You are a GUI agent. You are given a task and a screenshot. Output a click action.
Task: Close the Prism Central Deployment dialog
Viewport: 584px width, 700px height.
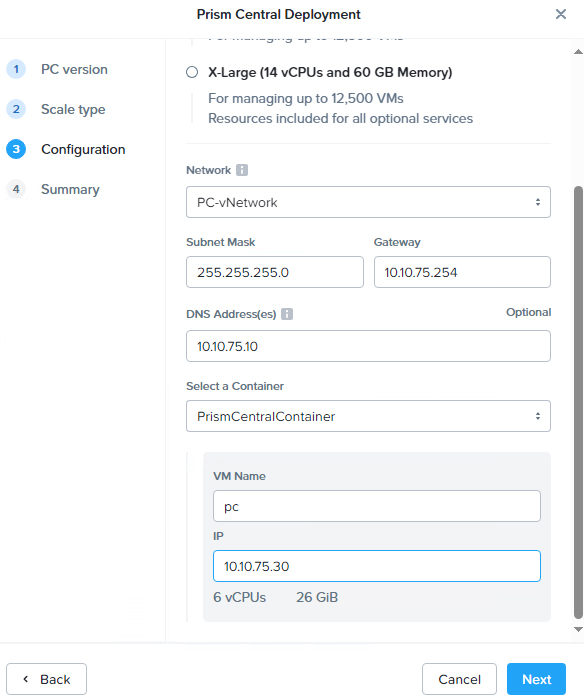coord(561,14)
